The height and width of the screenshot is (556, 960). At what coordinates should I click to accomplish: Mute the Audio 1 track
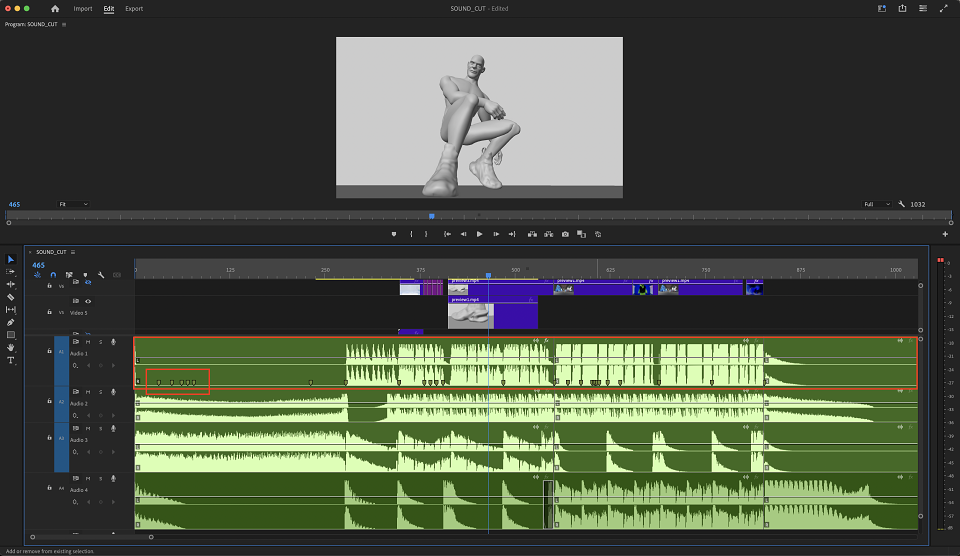click(x=88, y=342)
